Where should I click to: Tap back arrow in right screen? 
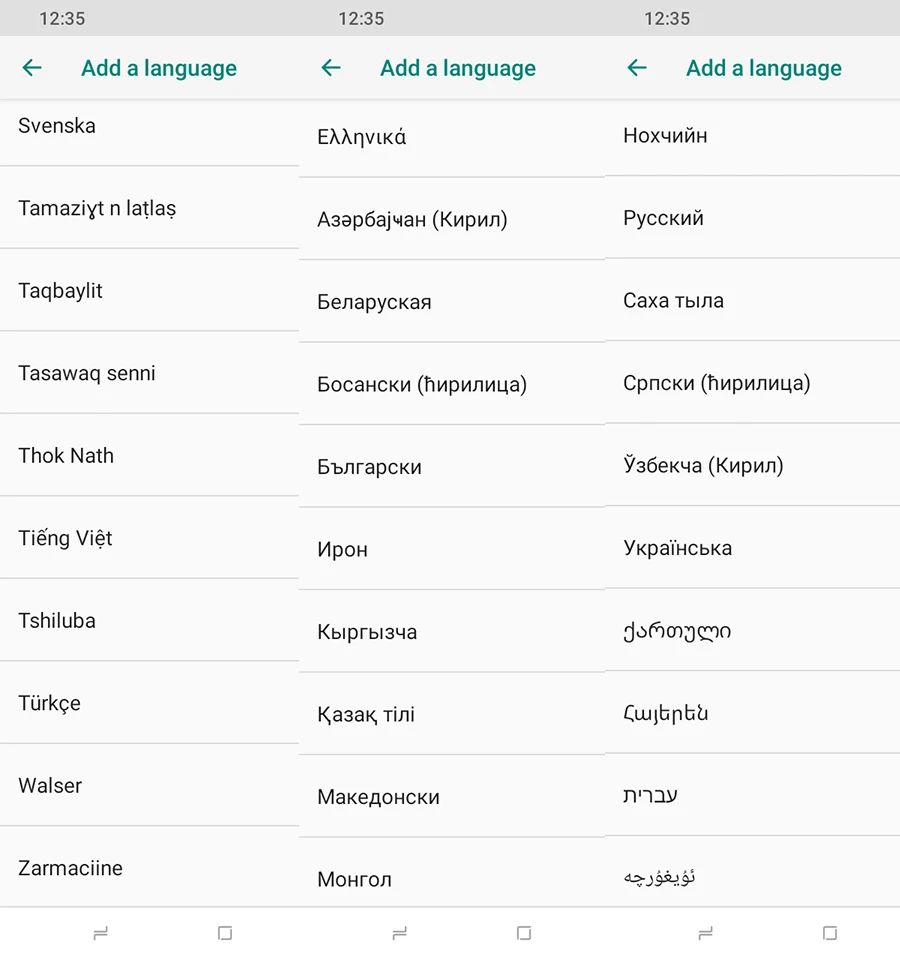click(637, 67)
